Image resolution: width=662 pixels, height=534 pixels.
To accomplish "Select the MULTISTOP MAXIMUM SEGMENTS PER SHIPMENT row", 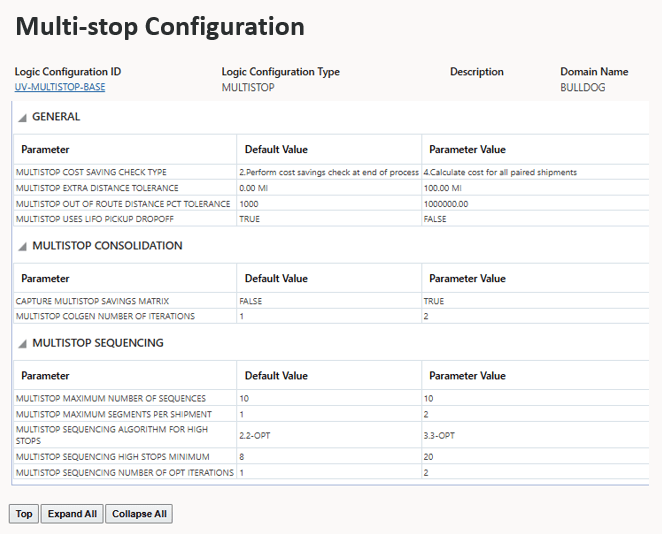I will click(x=114, y=414).
